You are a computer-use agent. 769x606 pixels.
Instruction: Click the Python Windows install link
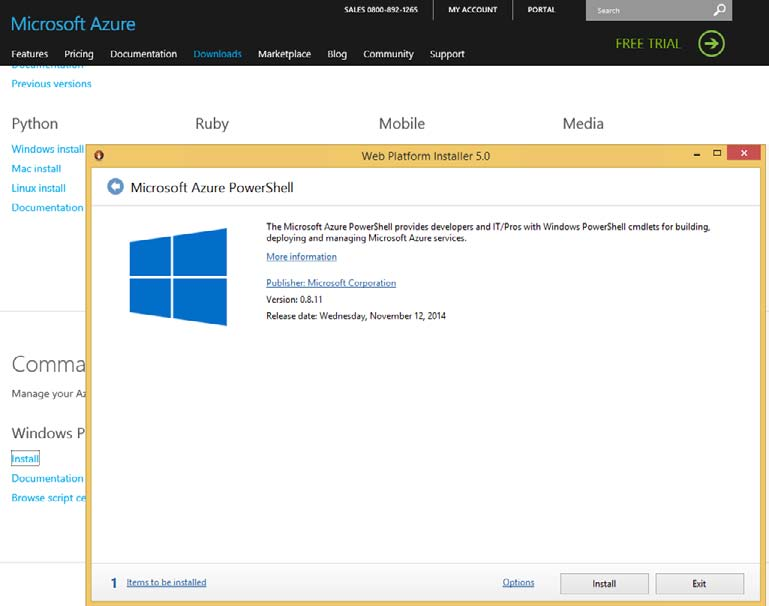(x=47, y=149)
